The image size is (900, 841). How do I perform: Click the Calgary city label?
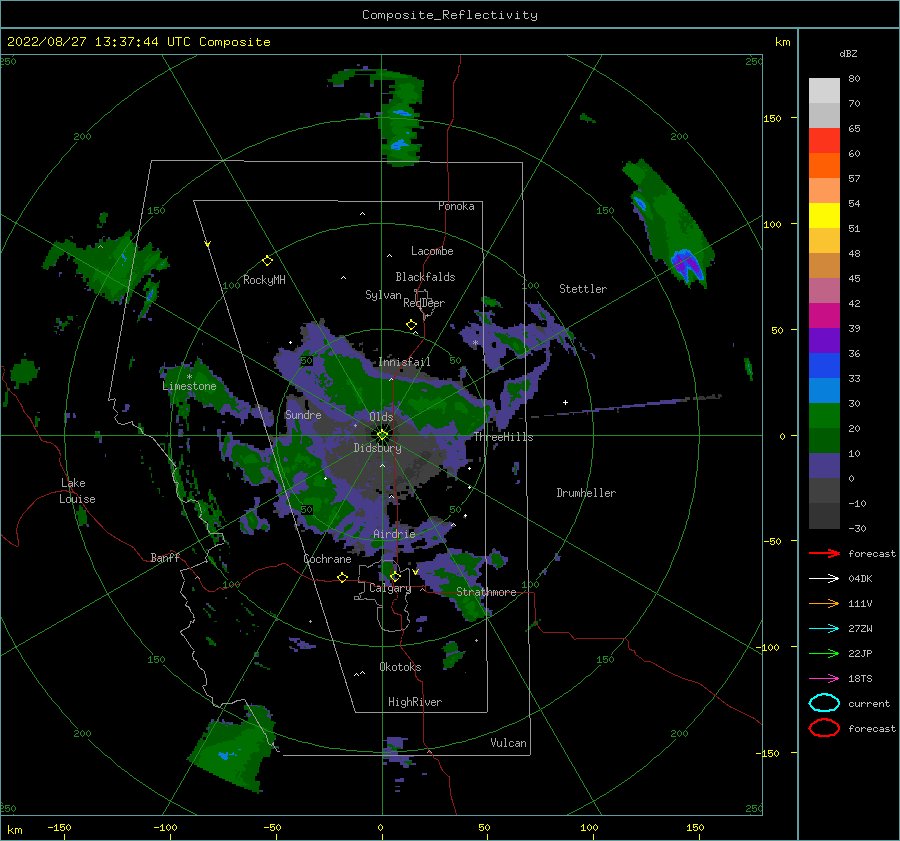point(390,588)
